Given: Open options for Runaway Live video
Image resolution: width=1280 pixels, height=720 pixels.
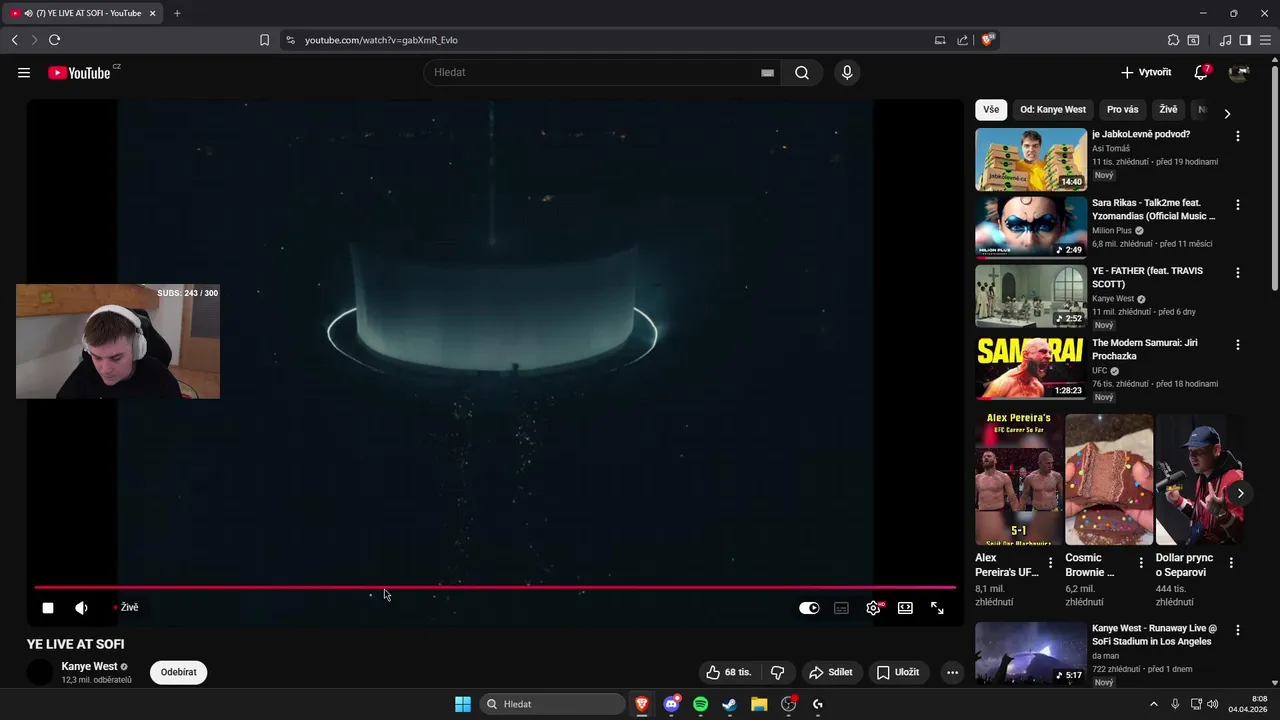Looking at the screenshot, I should (x=1237, y=631).
